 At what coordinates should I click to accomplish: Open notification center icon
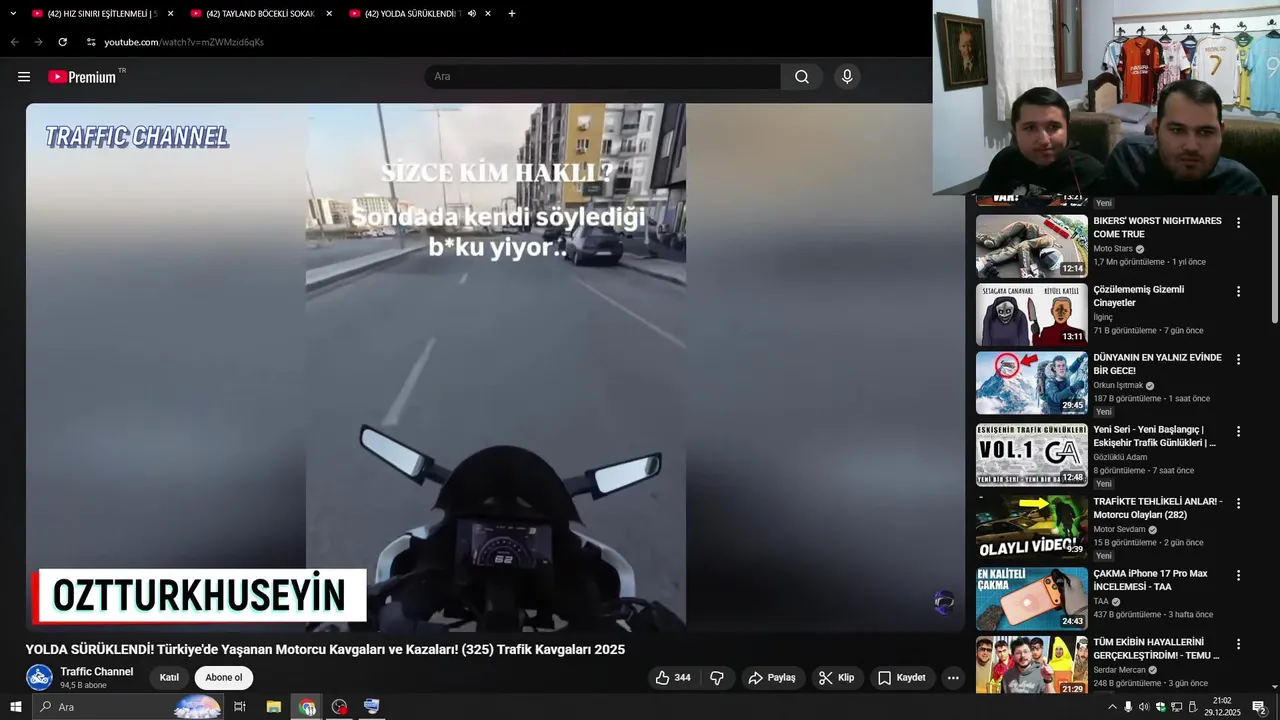1260,707
